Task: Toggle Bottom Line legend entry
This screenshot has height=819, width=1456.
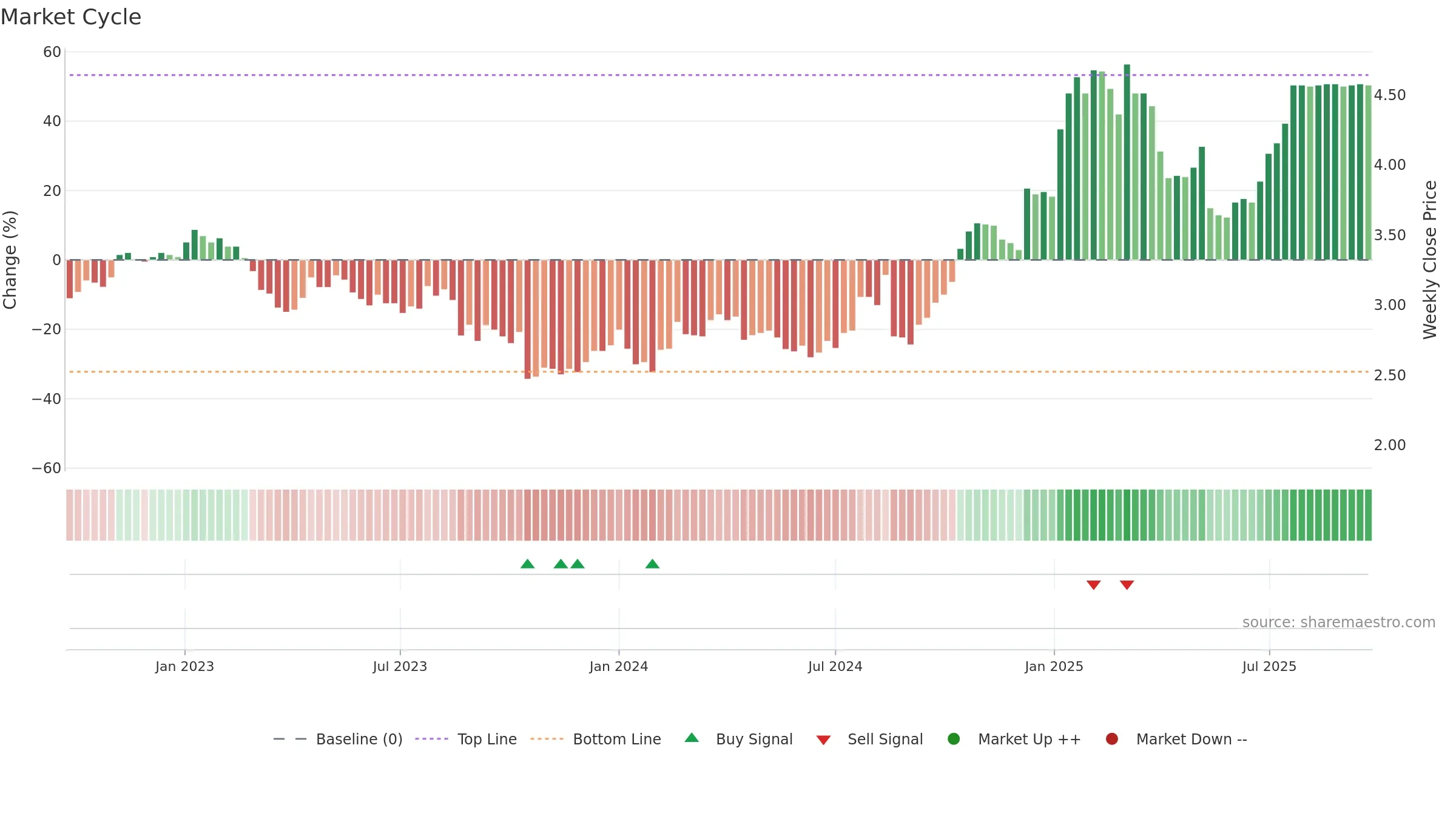Action: pos(595,739)
